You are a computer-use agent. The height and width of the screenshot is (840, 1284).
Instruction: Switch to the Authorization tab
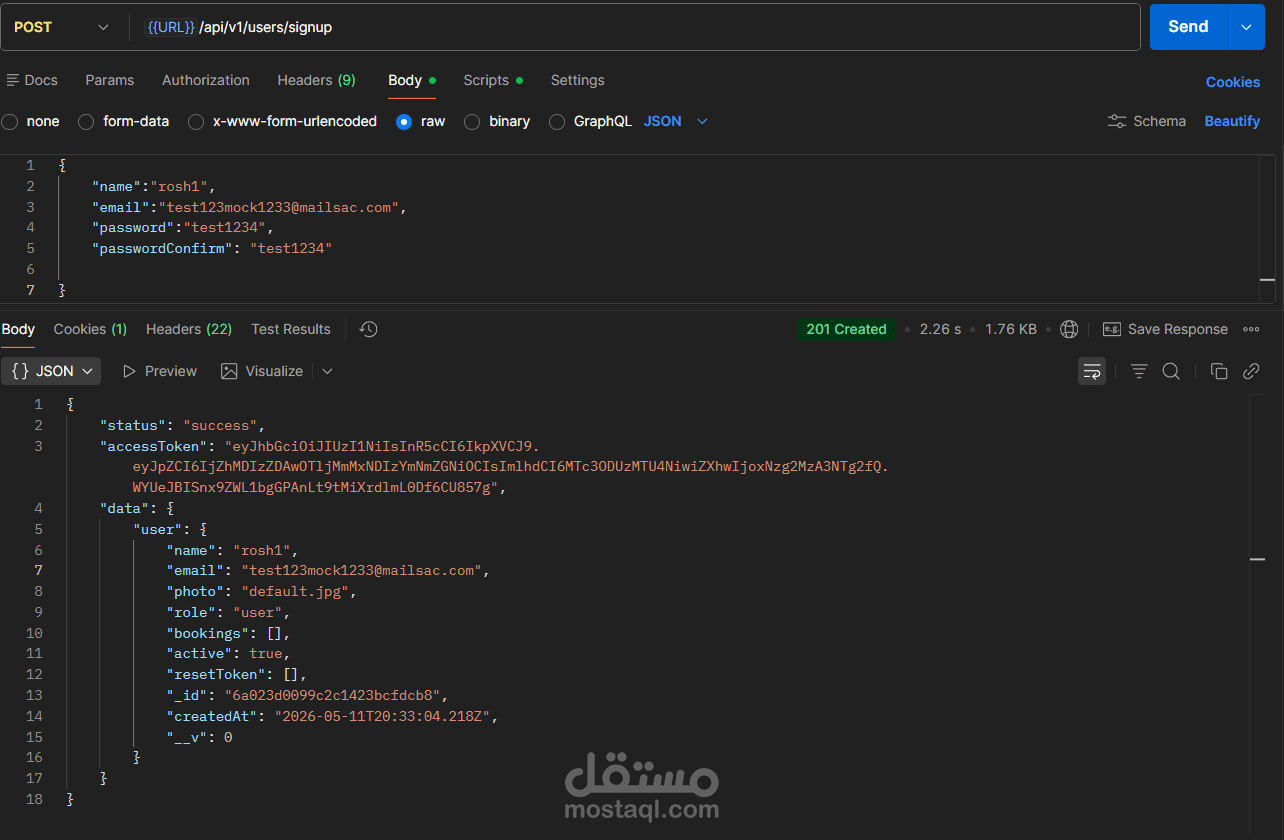coord(206,80)
